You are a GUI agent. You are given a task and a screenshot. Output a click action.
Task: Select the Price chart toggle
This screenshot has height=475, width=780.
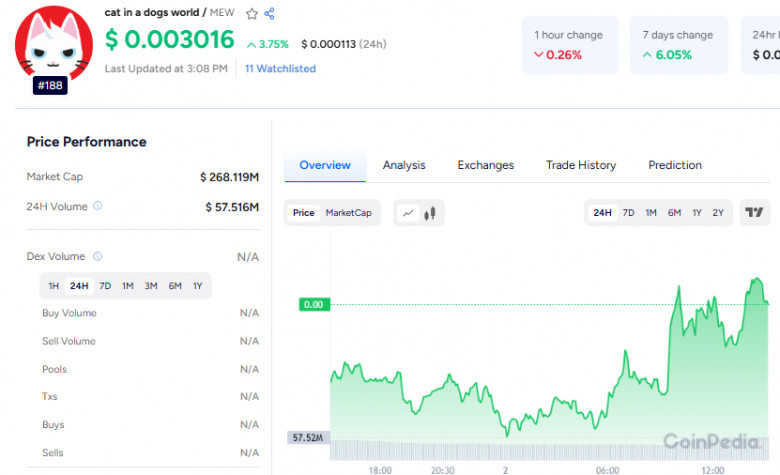[x=303, y=213]
